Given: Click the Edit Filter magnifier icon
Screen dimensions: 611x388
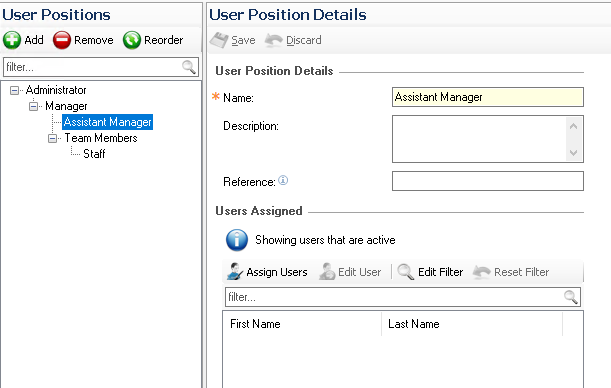Looking at the screenshot, I should tap(406, 272).
